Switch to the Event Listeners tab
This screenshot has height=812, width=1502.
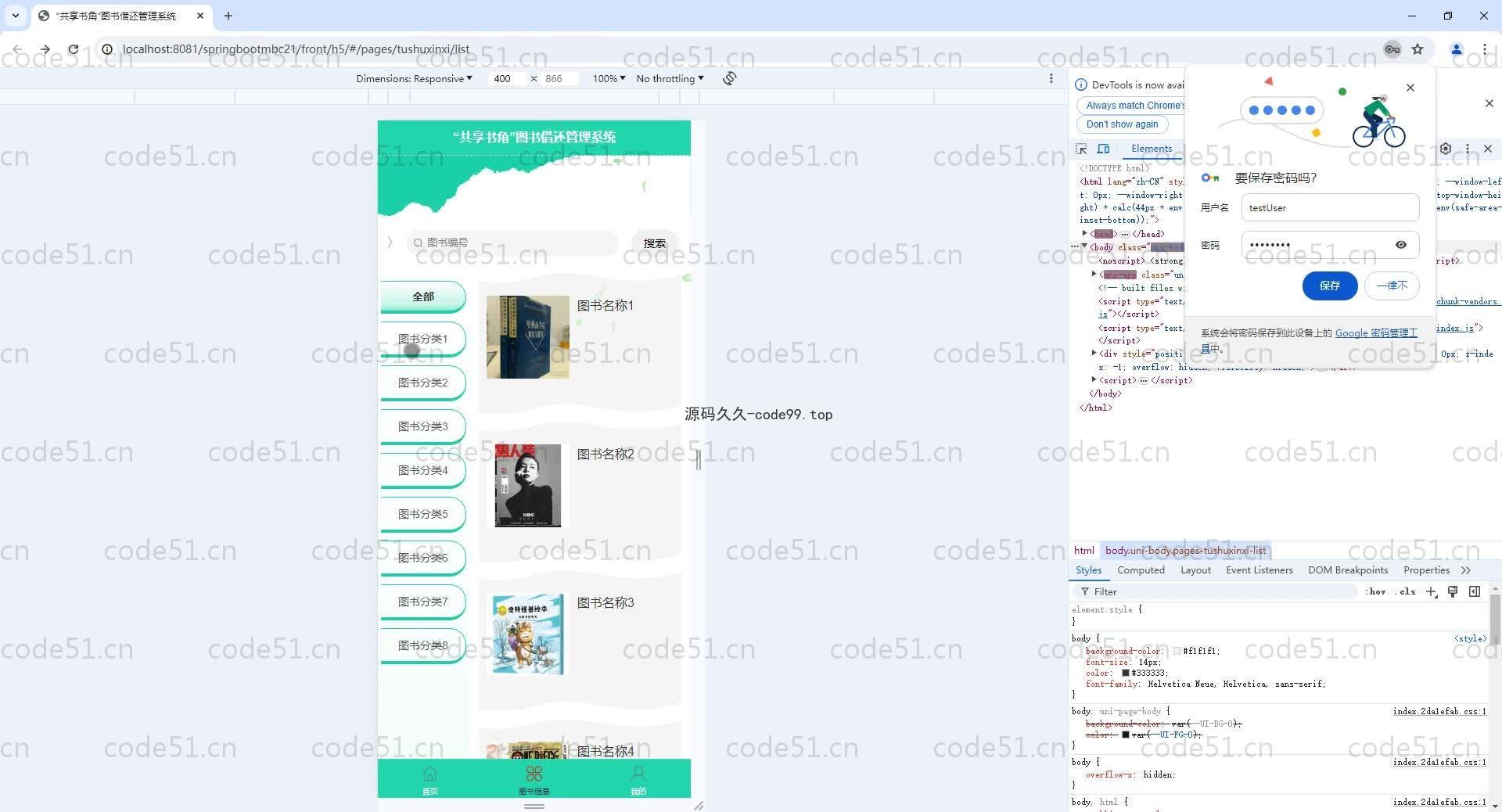pyautogui.click(x=1259, y=570)
